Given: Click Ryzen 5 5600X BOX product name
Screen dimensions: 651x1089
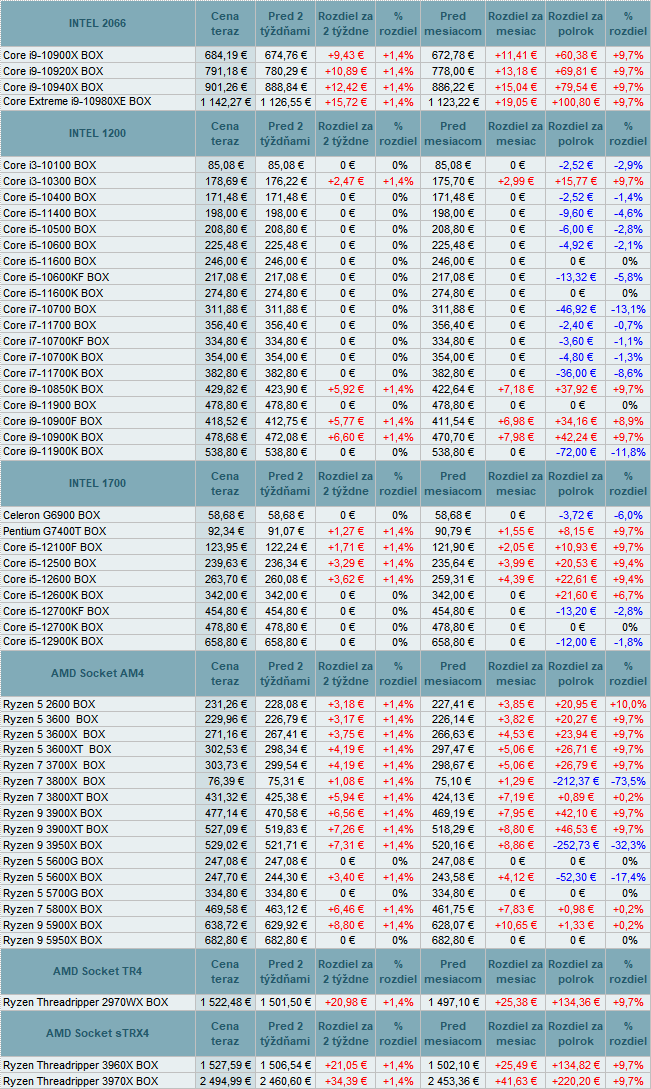Looking at the screenshot, I should (x=52, y=877).
